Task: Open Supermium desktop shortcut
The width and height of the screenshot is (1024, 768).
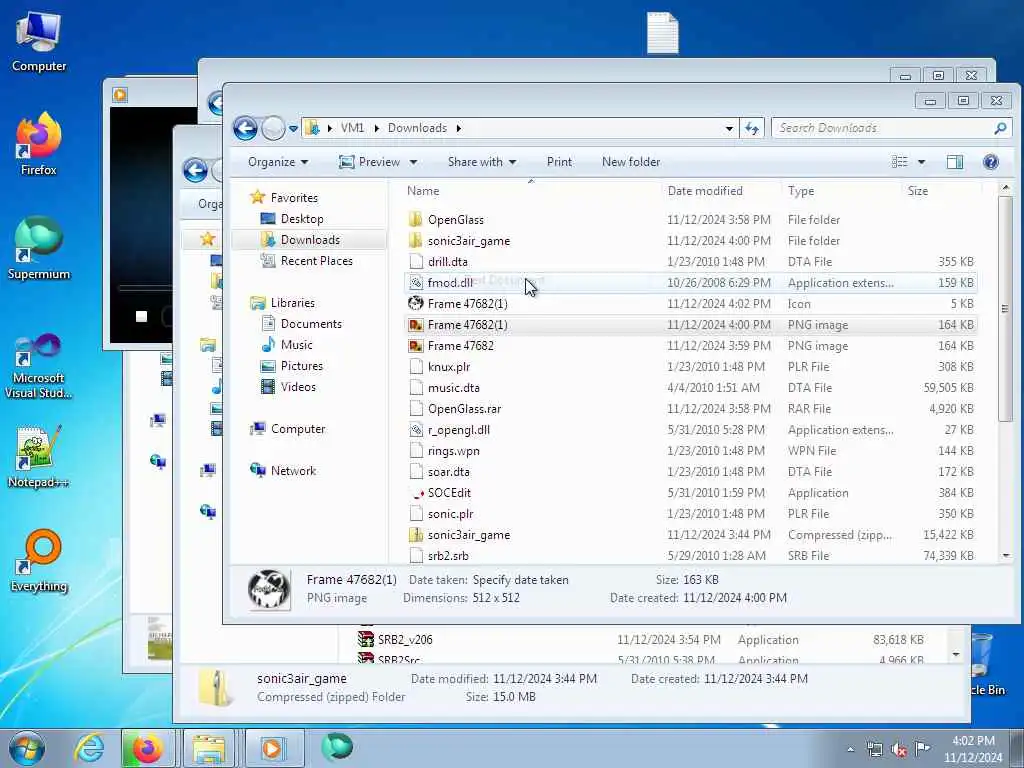Action: (39, 249)
